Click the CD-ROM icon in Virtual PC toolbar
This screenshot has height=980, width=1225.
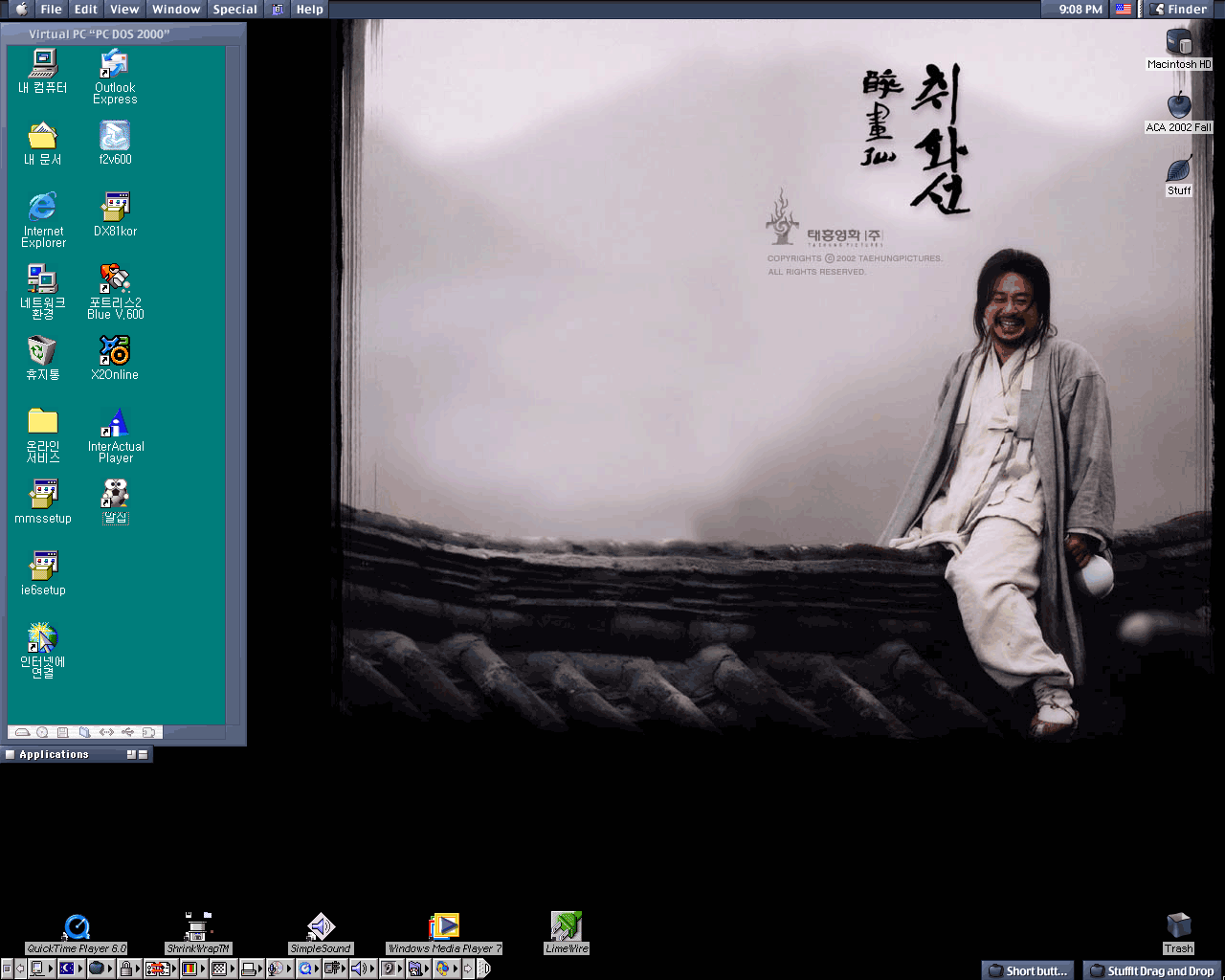[x=42, y=732]
